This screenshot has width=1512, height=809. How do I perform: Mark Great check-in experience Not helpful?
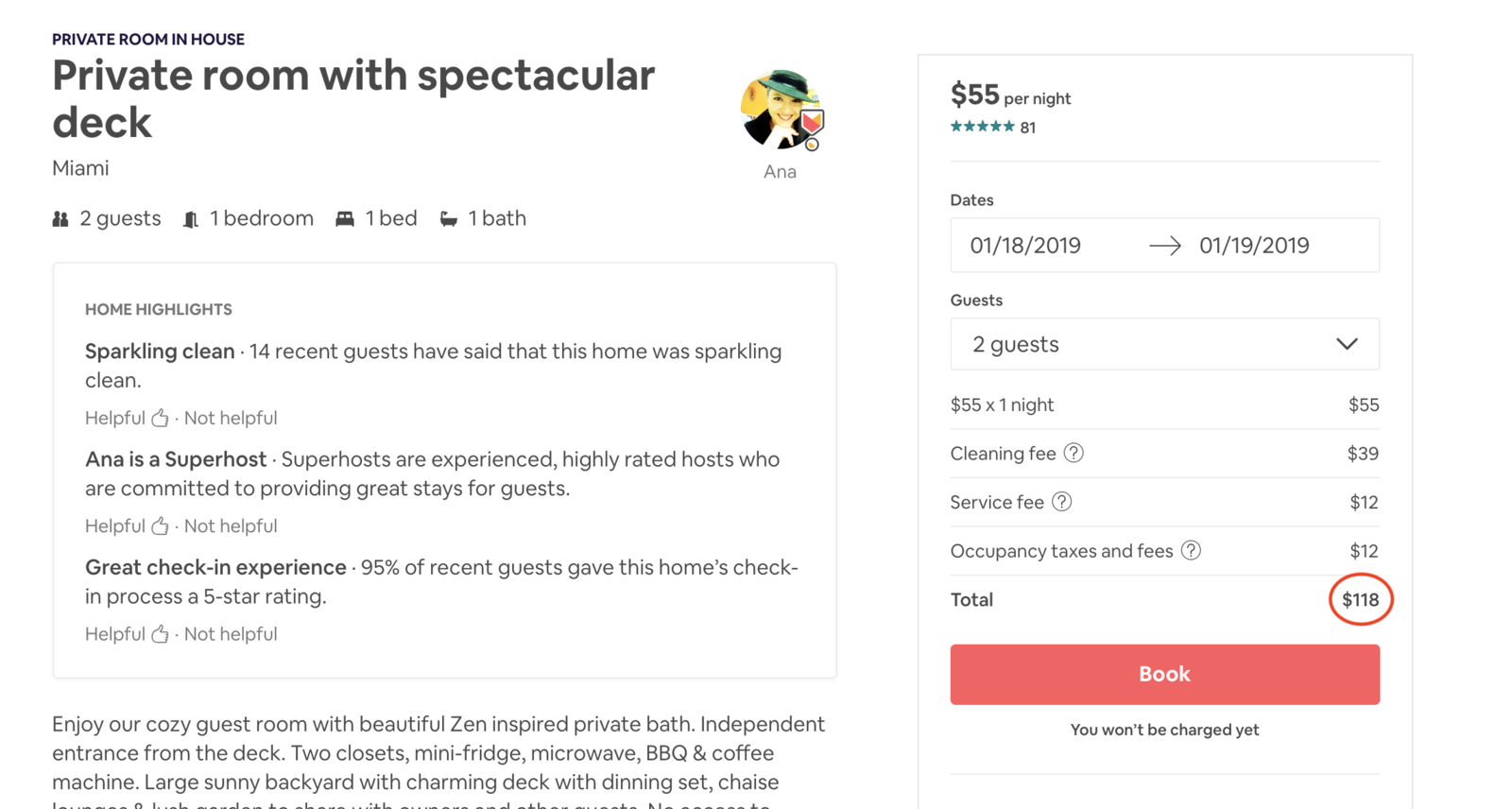click(231, 634)
